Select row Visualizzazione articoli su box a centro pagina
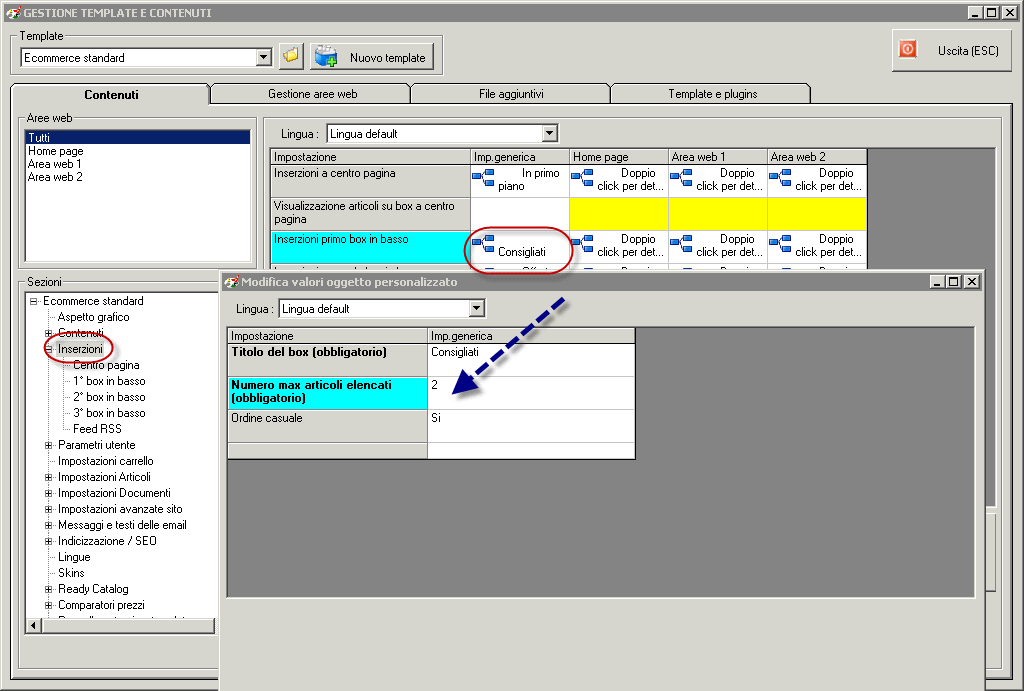The image size is (1024, 691). pos(370,214)
